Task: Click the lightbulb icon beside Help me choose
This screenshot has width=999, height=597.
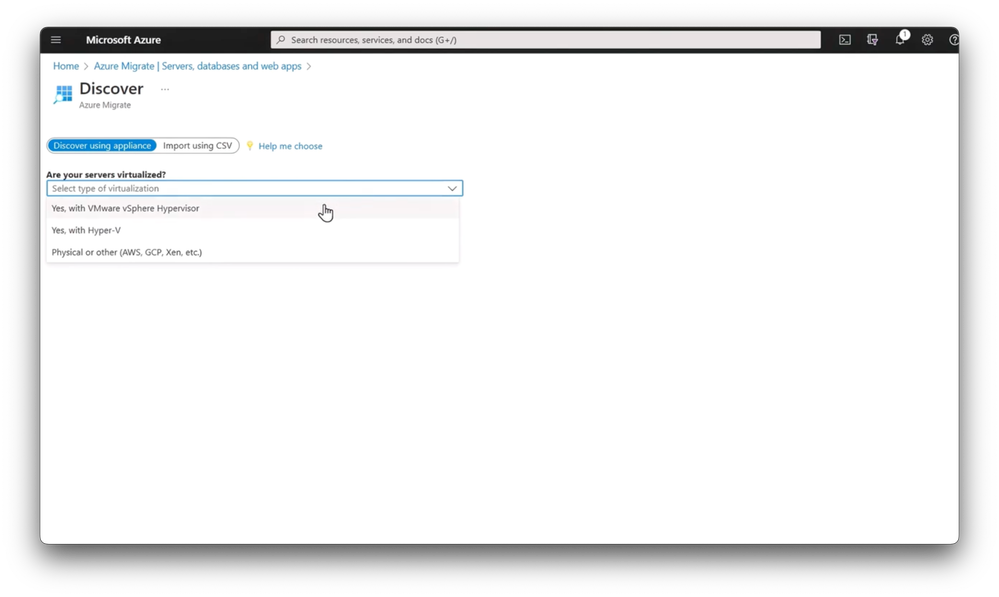Action: [x=250, y=146]
